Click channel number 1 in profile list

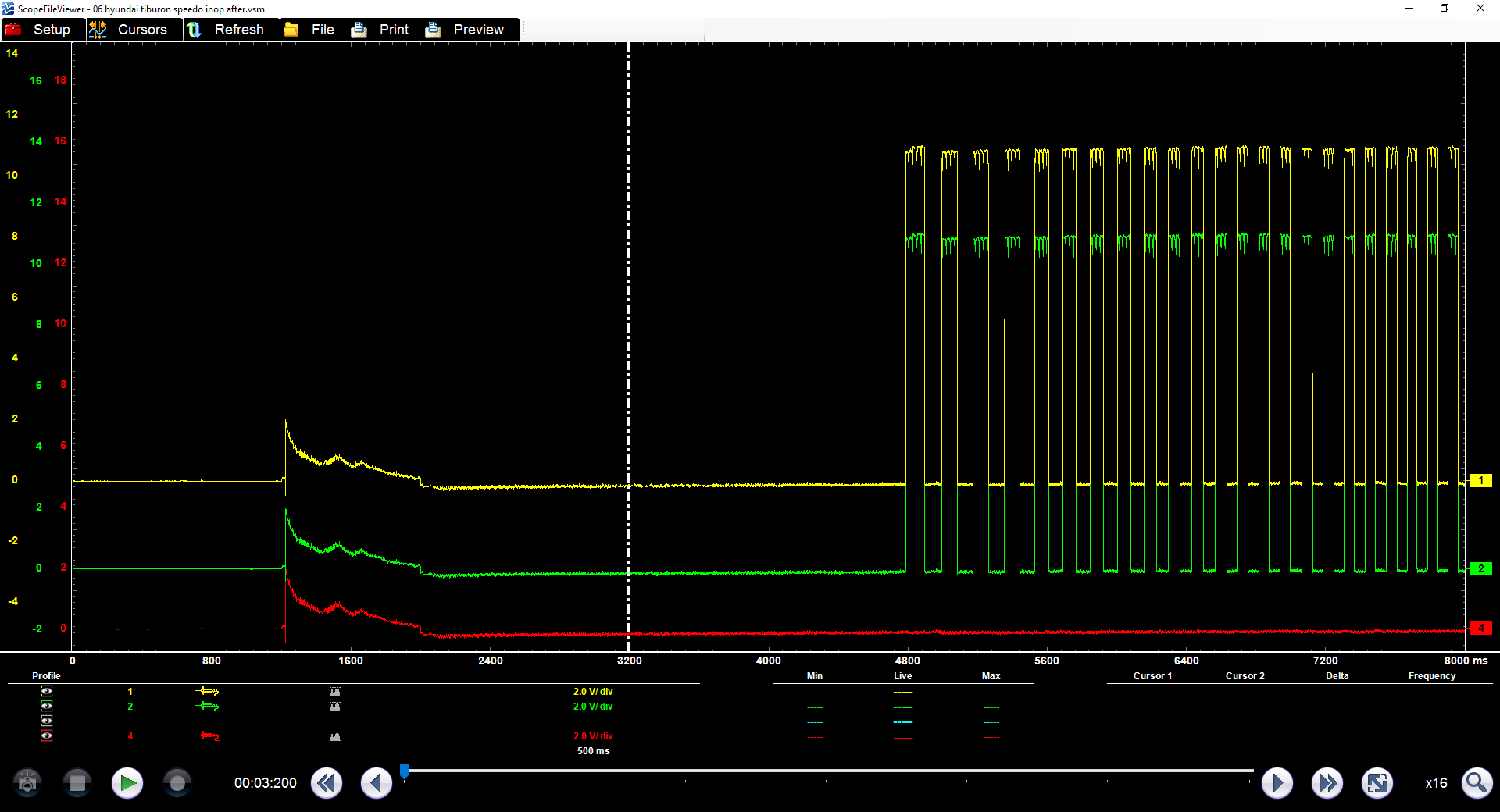tap(130, 692)
